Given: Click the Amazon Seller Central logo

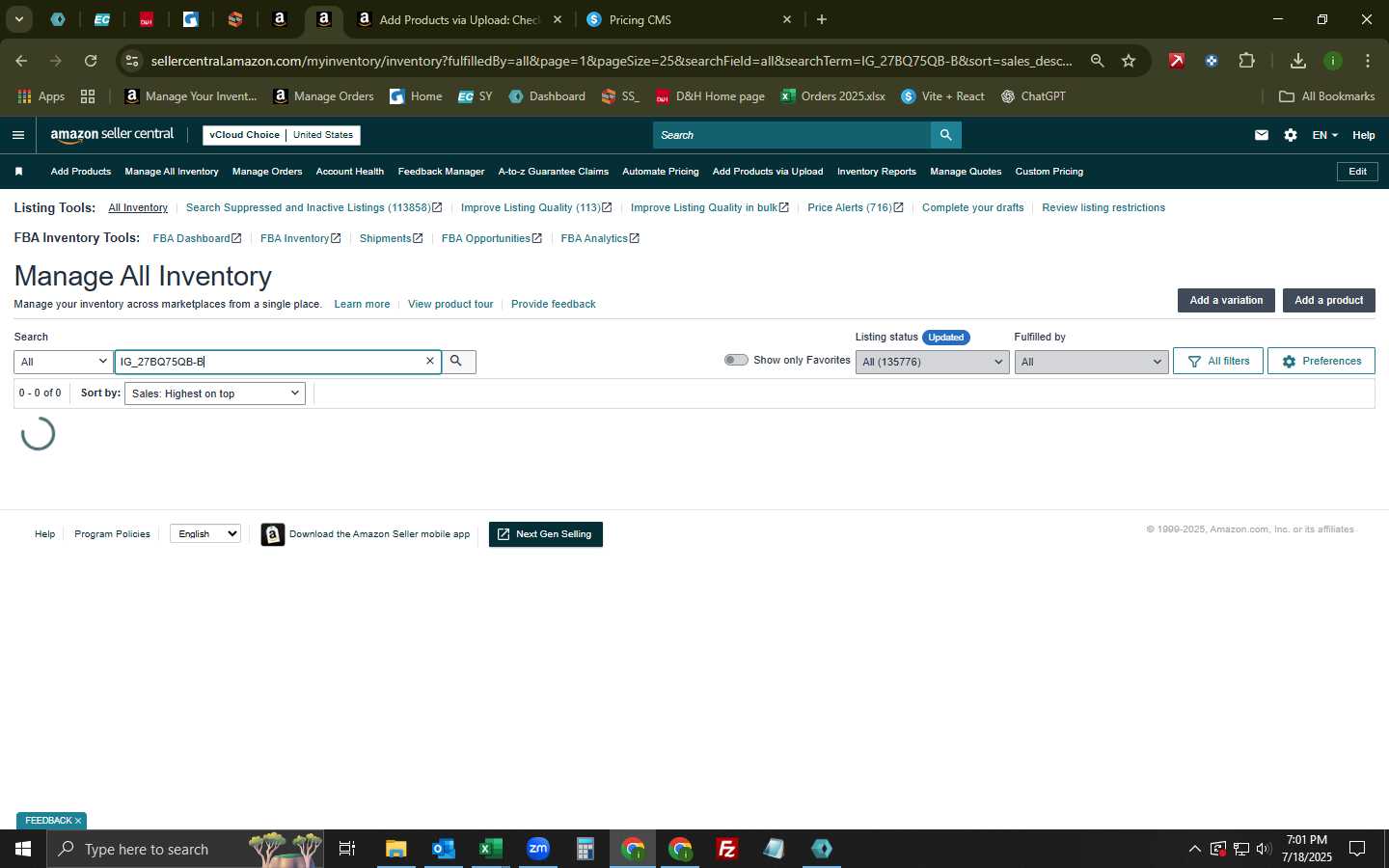Looking at the screenshot, I should click(112, 135).
